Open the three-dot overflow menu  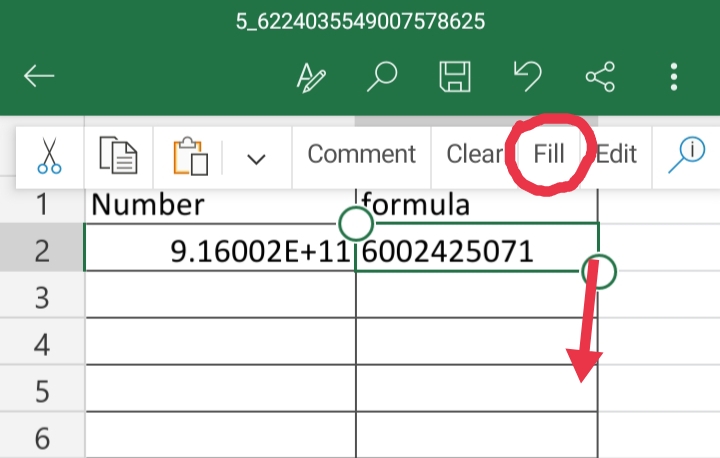point(674,77)
